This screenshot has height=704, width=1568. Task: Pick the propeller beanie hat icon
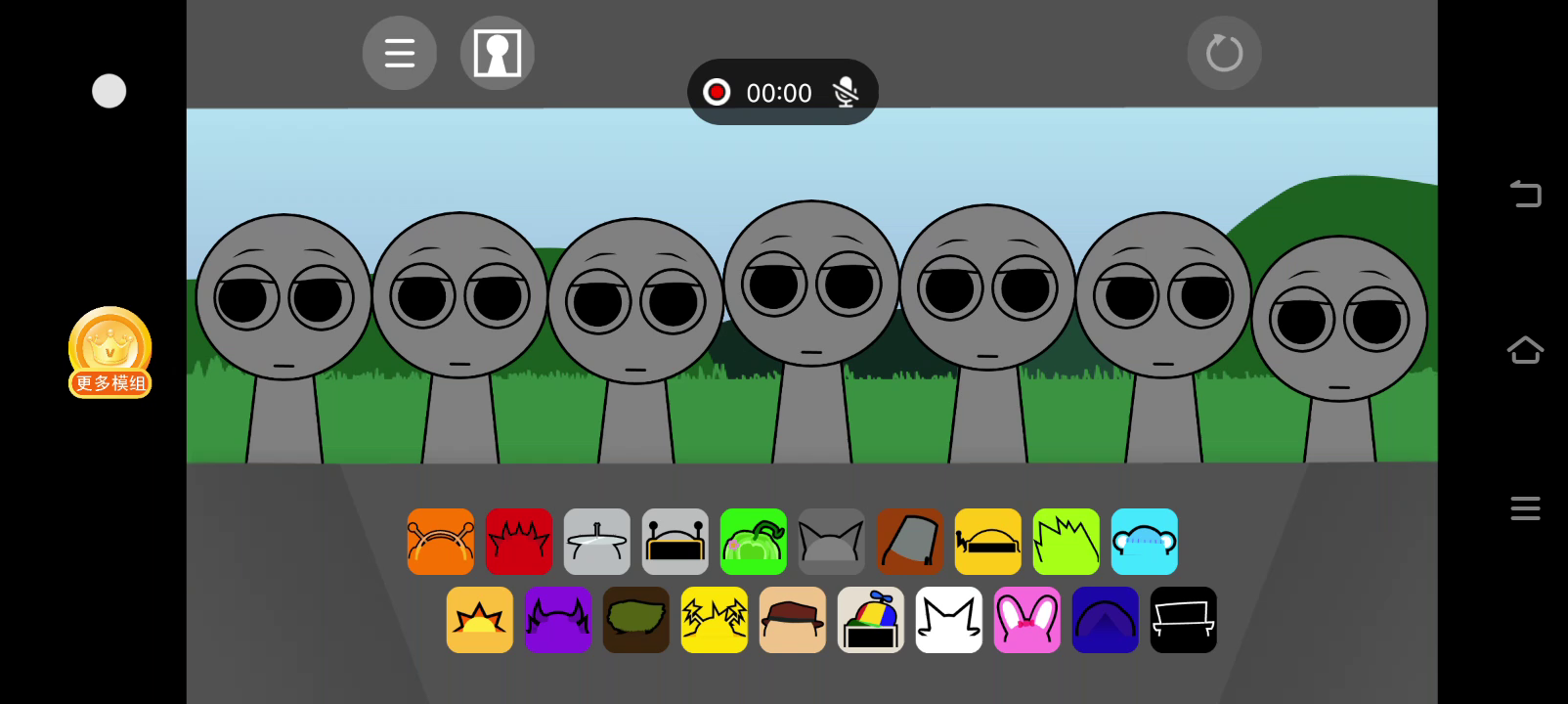point(870,620)
